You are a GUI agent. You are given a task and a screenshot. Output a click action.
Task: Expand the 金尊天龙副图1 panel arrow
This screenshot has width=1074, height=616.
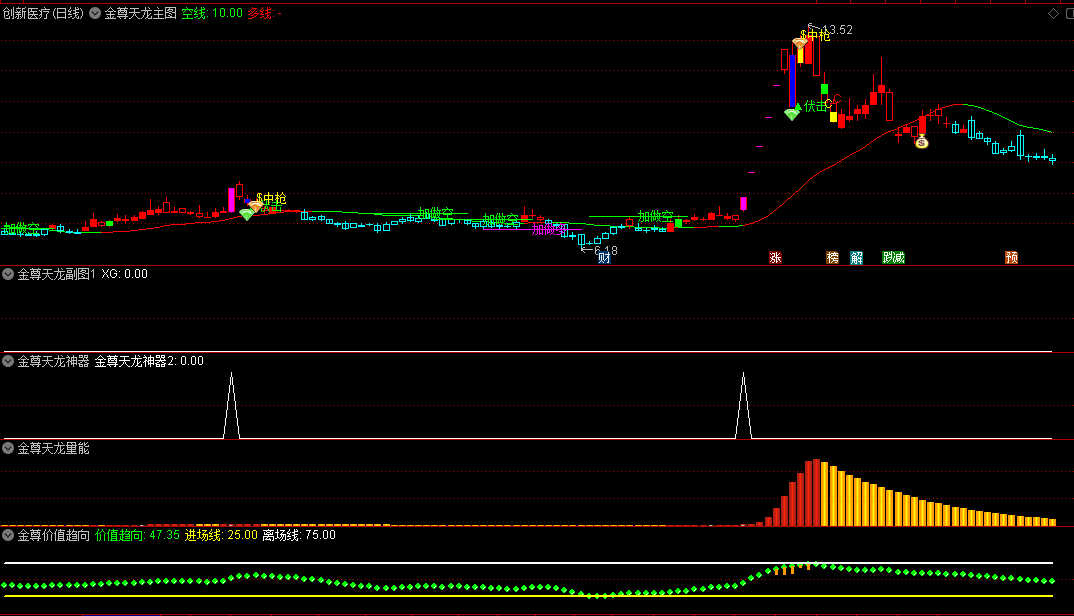point(8,274)
